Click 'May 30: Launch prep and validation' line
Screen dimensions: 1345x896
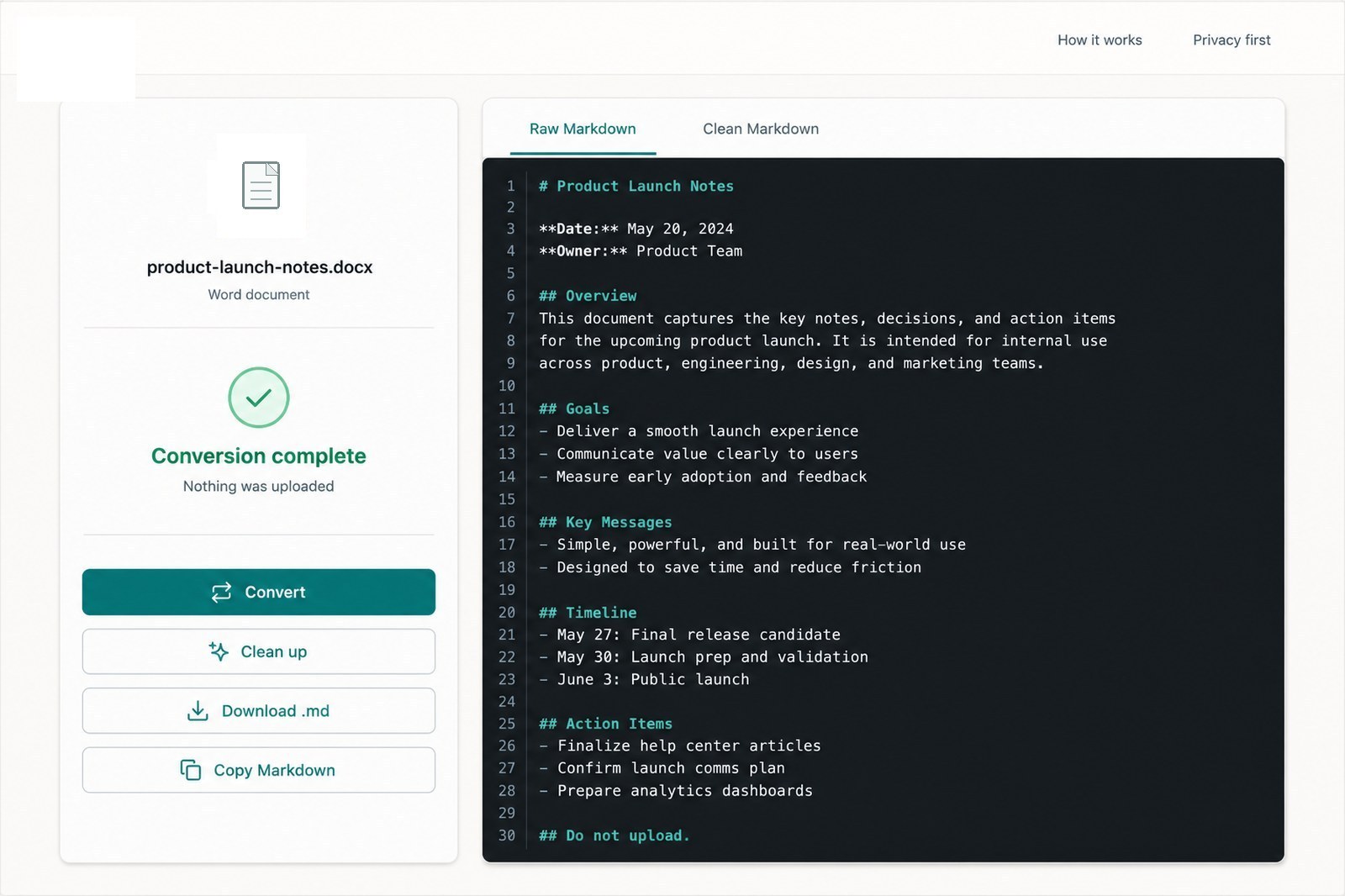tap(704, 657)
